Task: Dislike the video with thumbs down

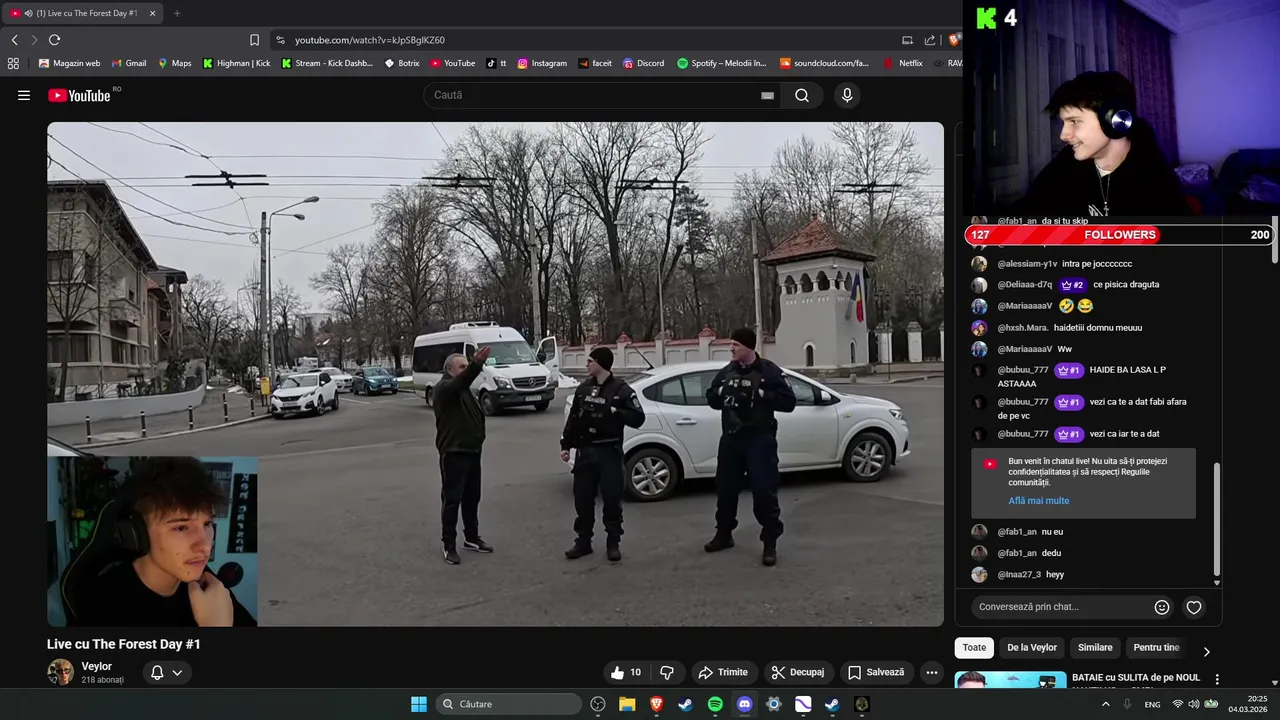Action: tap(667, 672)
